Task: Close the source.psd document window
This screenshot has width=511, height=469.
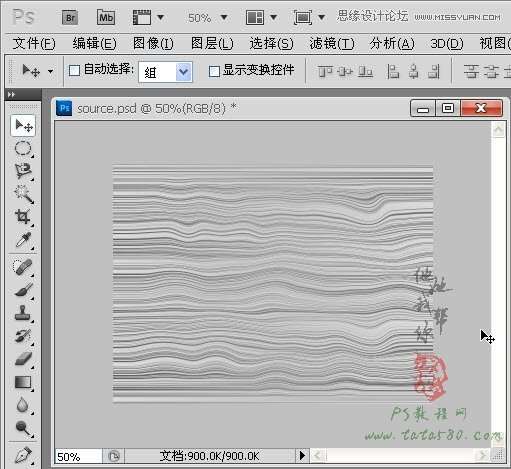Action: coord(481,108)
